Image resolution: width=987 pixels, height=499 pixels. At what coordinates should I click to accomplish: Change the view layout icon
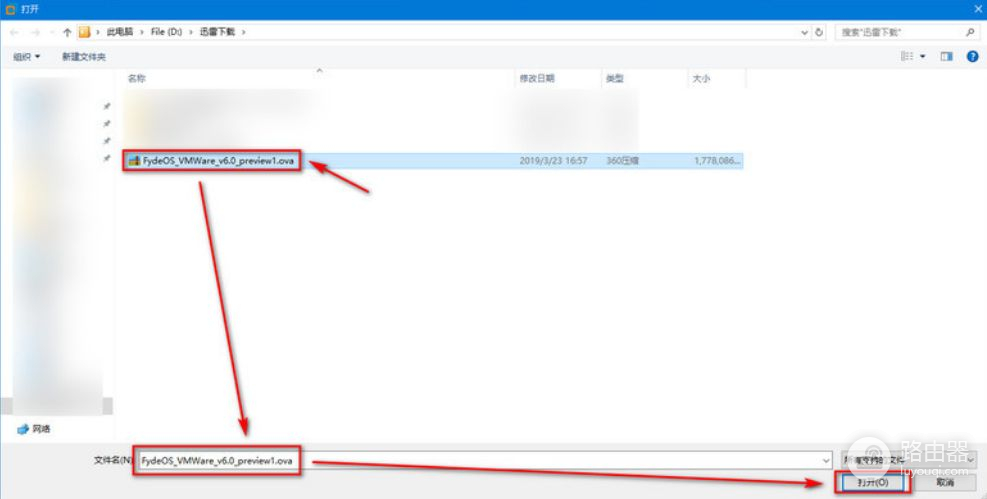point(907,57)
